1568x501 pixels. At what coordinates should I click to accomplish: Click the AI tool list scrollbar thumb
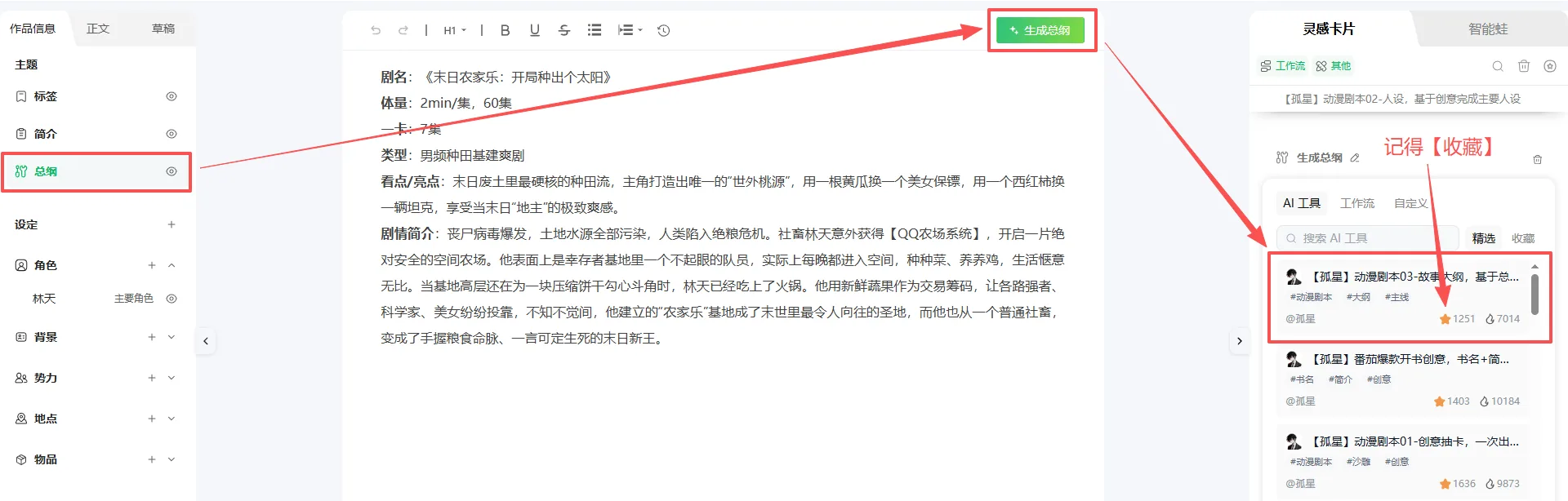1535,294
